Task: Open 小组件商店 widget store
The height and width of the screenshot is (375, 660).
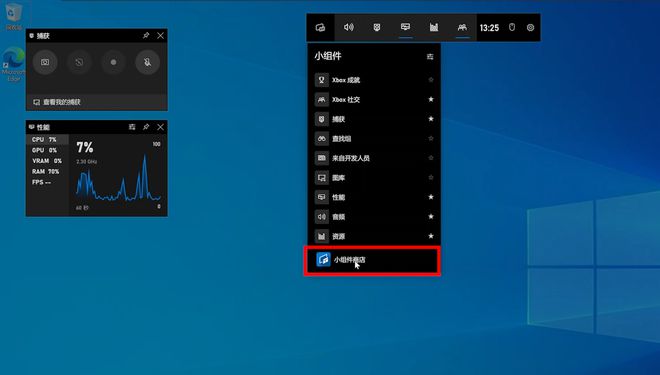Action: tap(373, 260)
